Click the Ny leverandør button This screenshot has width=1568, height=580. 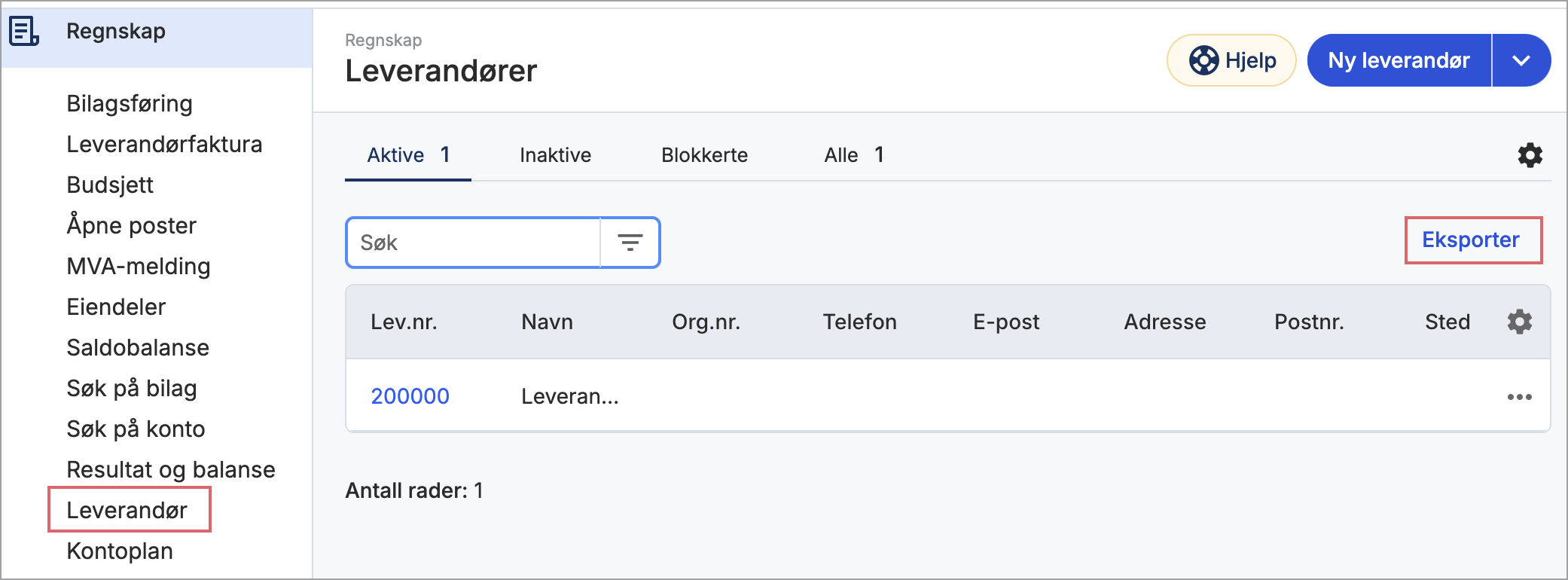tap(1399, 60)
